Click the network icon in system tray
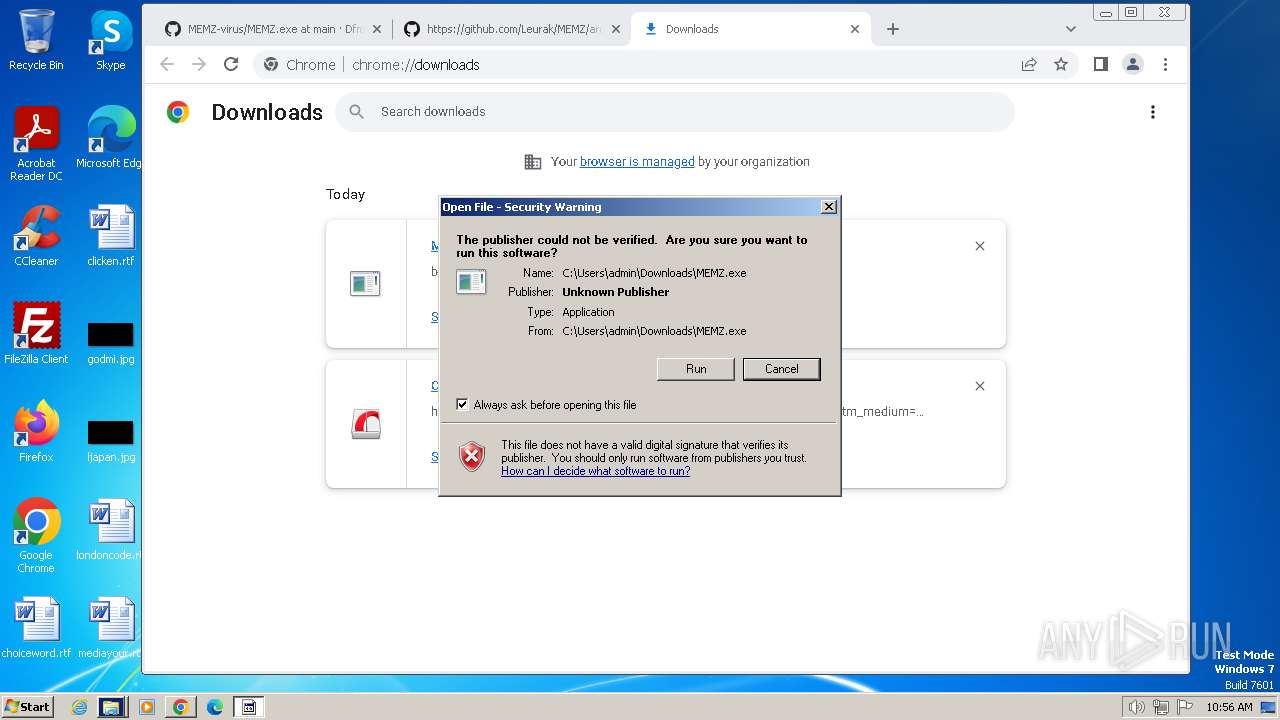The width and height of the screenshot is (1280, 720). coord(1160,707)
